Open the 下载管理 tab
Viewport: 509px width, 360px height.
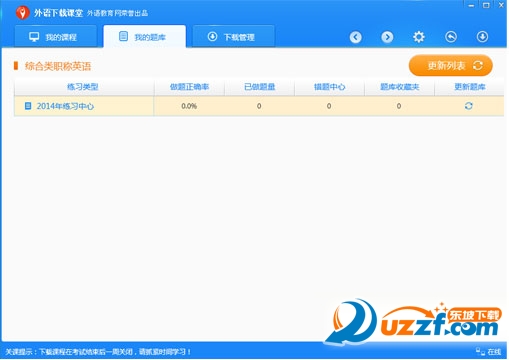[x=234, y=36]
